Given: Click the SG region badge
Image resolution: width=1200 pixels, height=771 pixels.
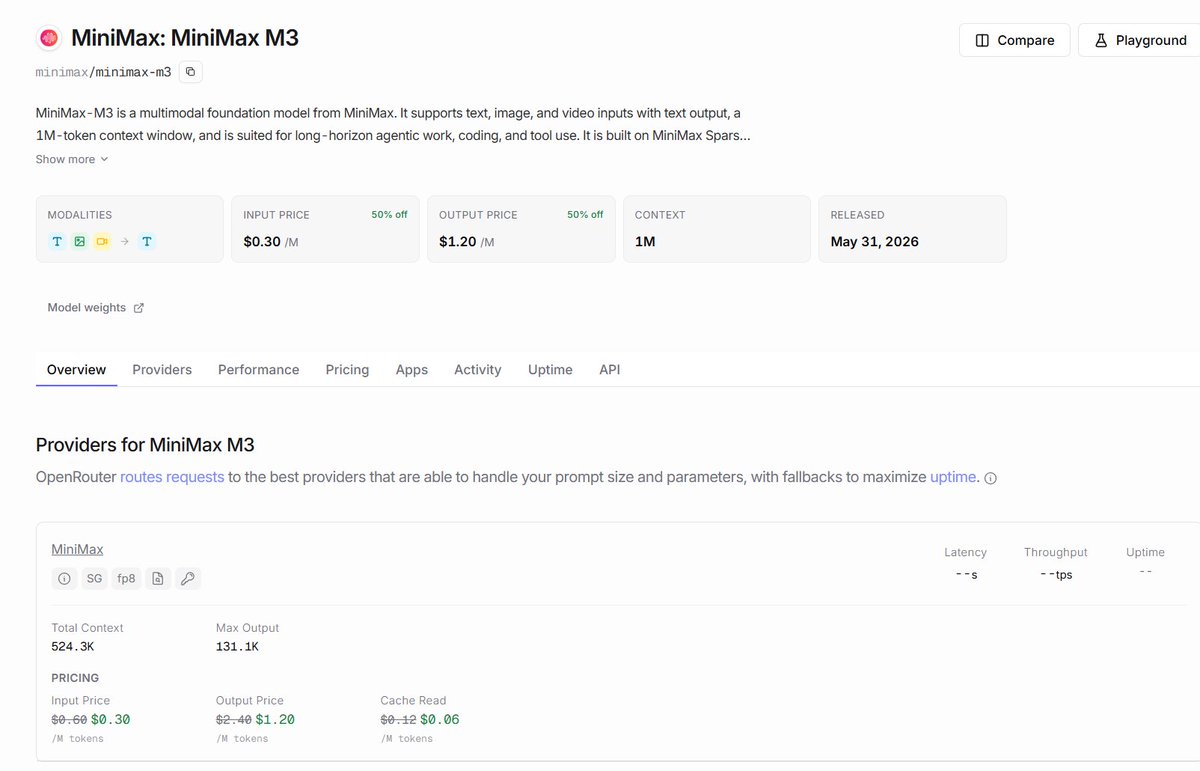Looking at the screenshot, I should pyautogui.click(x=94, y=578).
